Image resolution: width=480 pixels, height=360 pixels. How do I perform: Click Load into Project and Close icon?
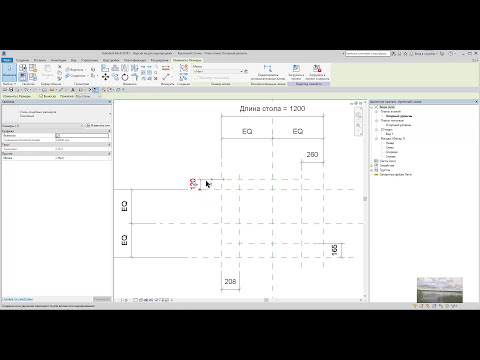(317, 69)
